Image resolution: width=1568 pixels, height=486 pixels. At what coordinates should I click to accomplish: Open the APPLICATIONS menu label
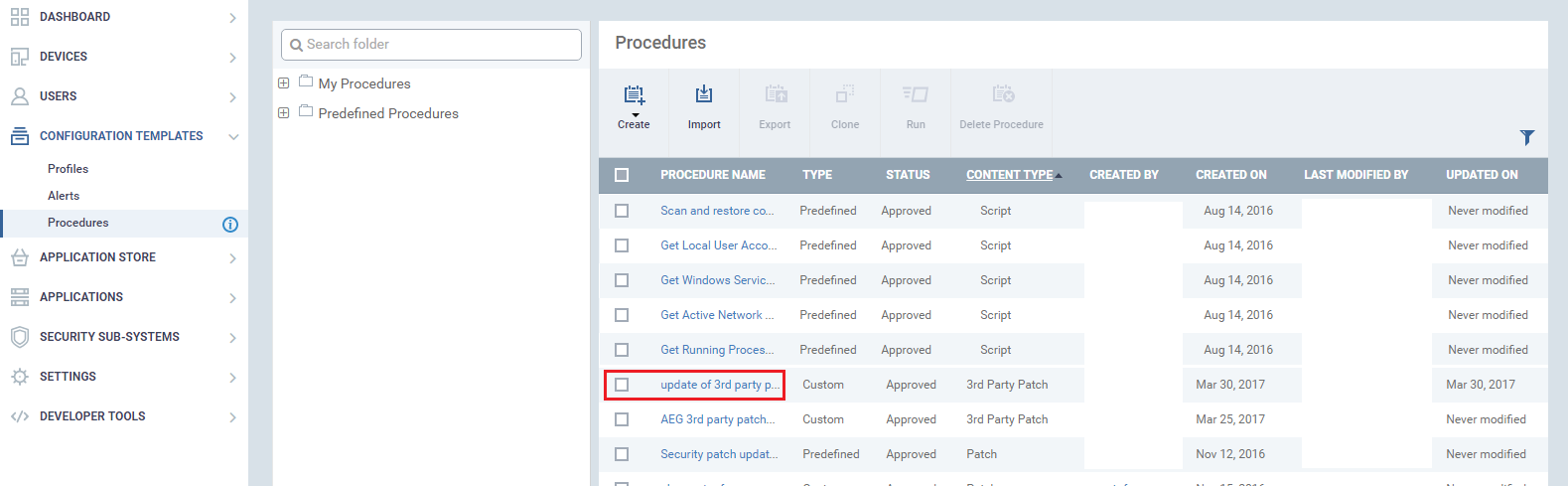pyautogui.click(x=81, y=297)
